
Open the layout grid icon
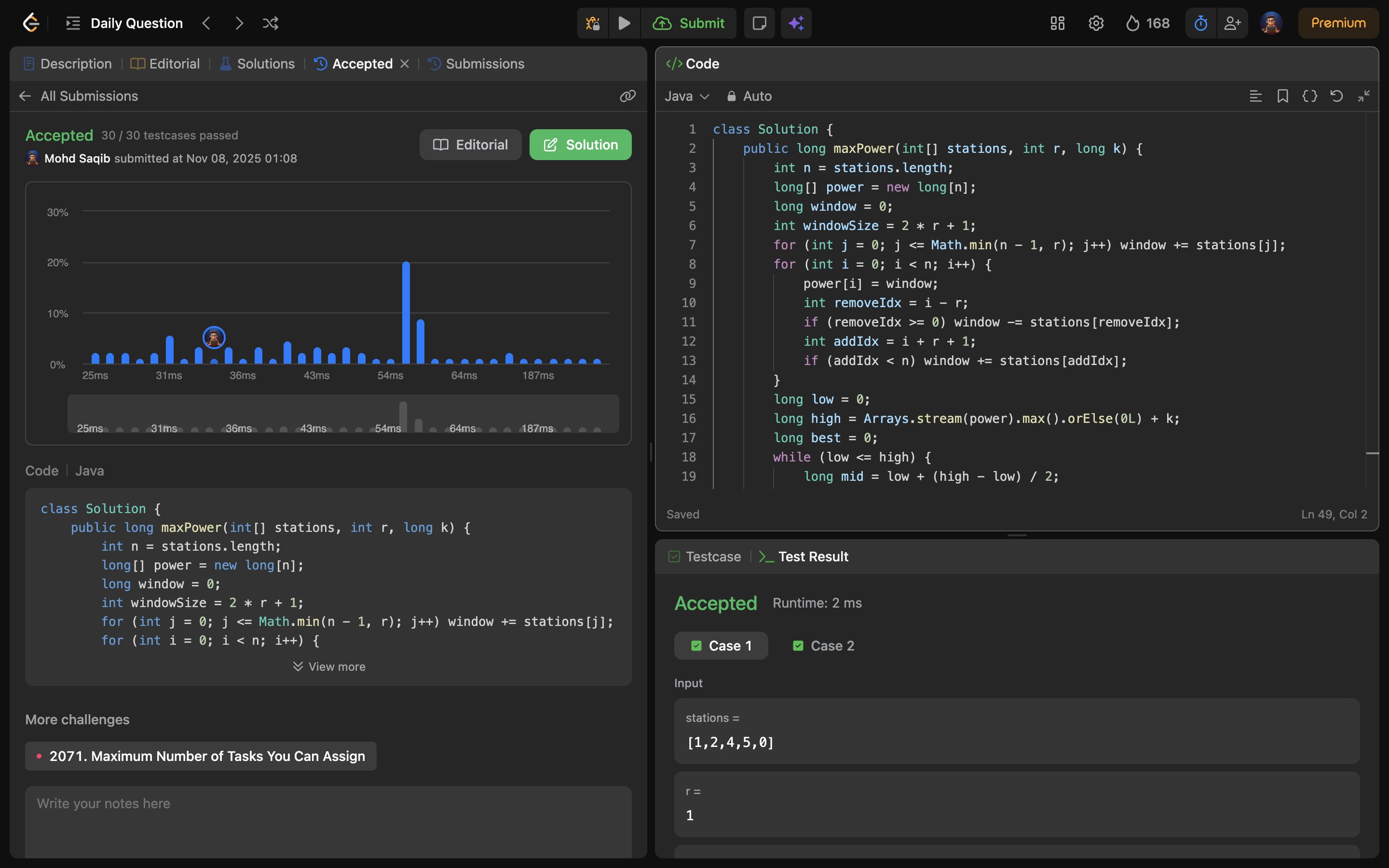1057,23
